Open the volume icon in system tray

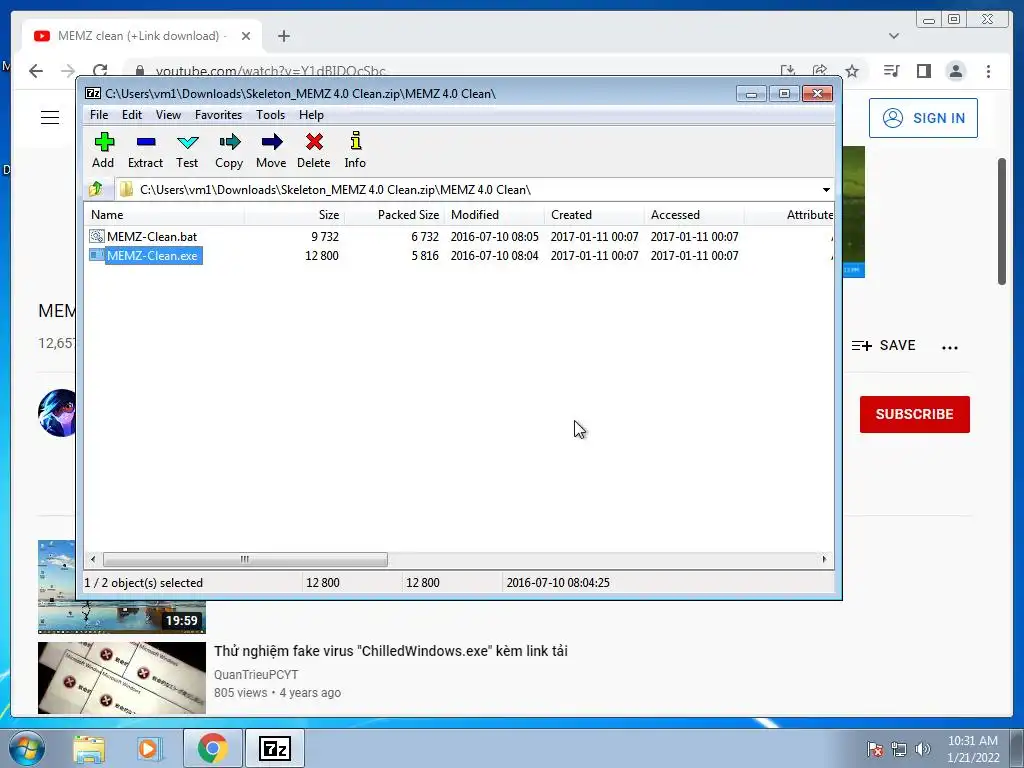click(x=923, y=749)
